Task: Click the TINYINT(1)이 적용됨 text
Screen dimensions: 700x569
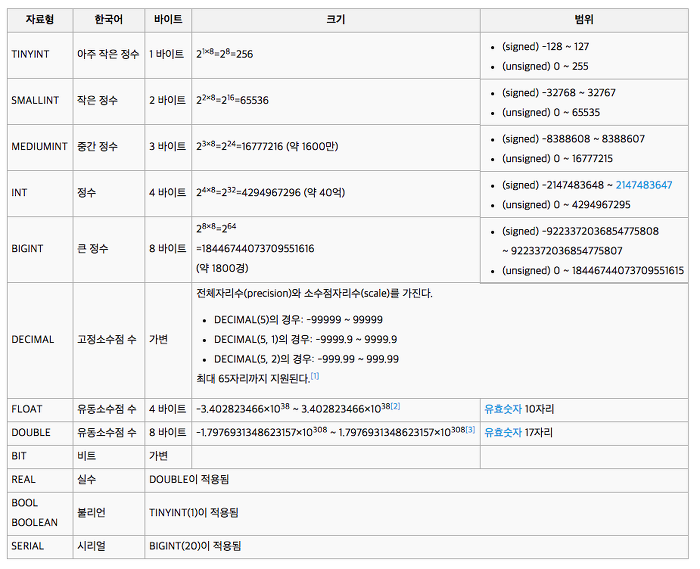Action: [194, 513]
